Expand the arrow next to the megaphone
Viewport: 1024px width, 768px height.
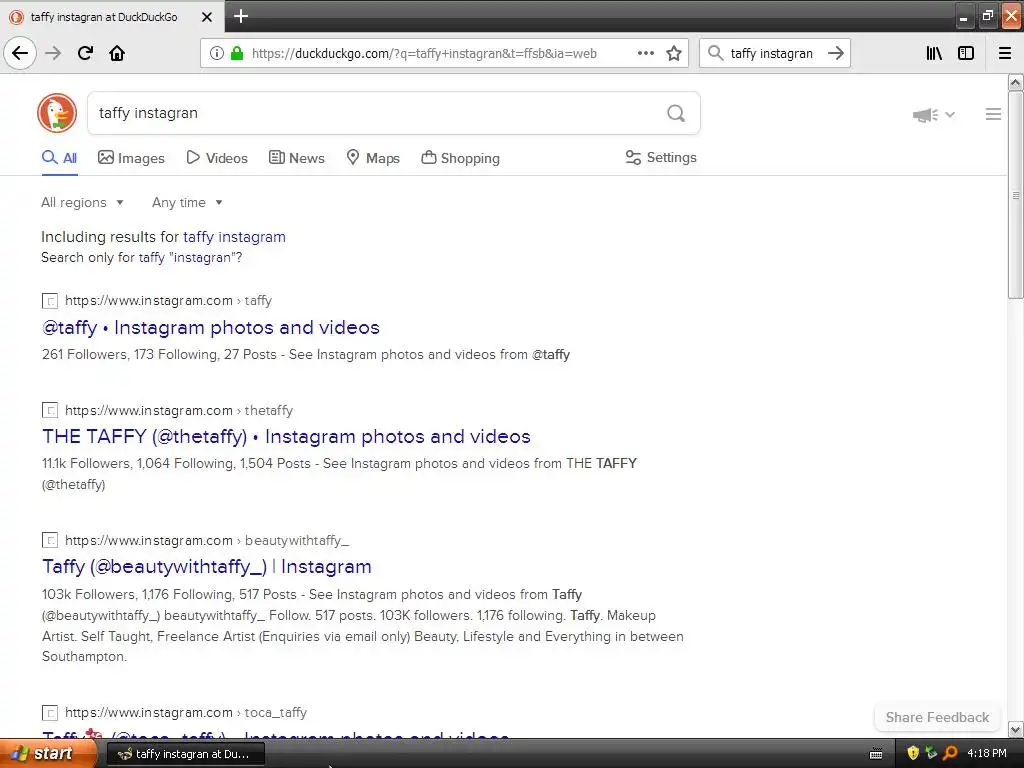[x=950, y=114]
